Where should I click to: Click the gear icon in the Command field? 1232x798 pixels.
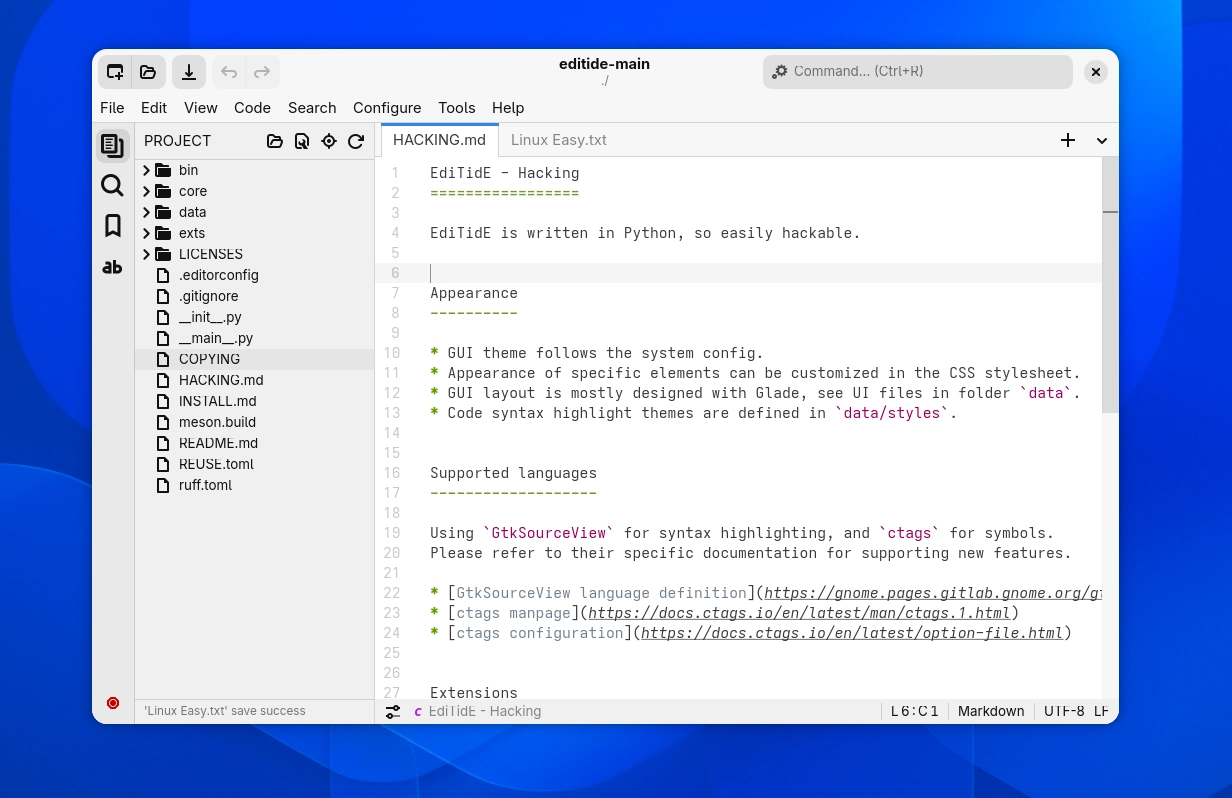click(780, 72)
